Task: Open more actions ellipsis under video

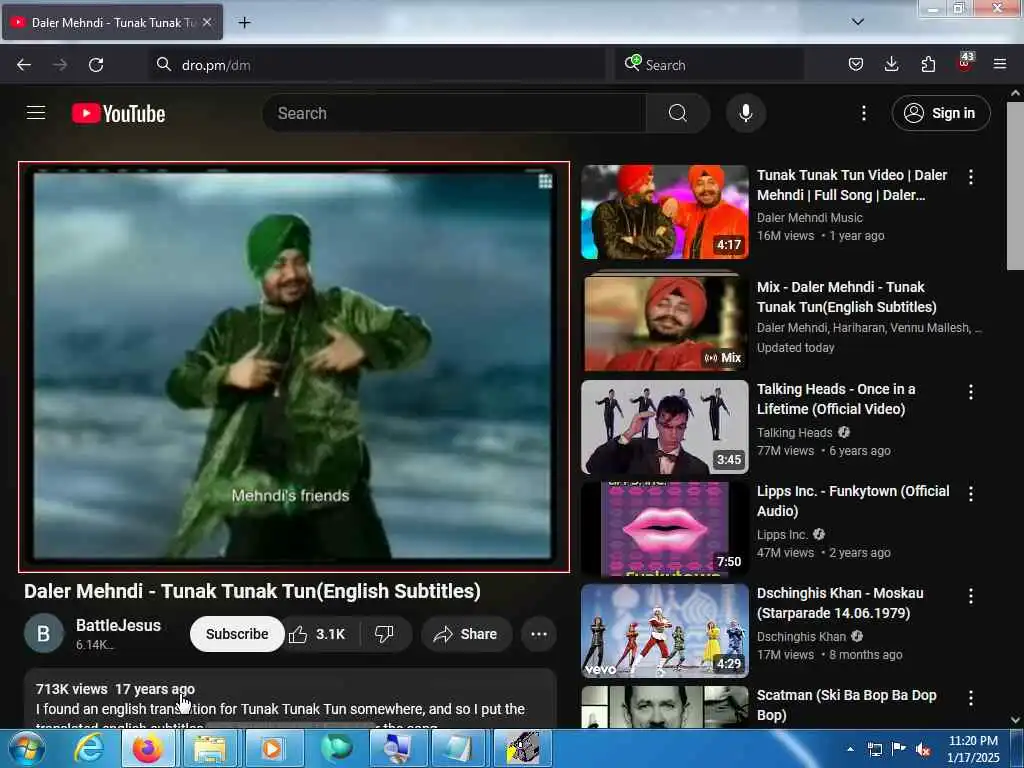Action: pos(539,634)
